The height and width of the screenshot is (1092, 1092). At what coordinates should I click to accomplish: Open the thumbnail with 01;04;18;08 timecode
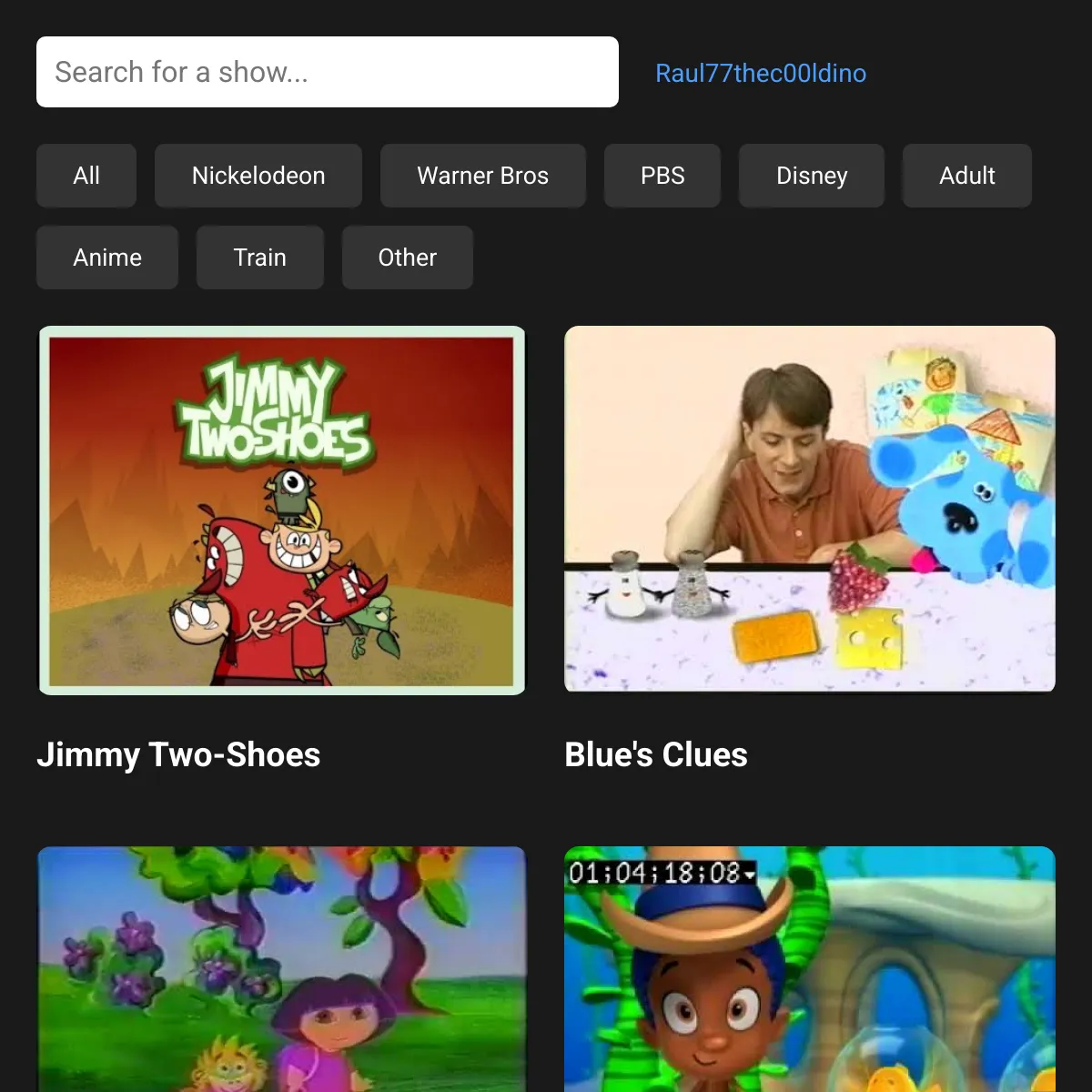[810, 969]
